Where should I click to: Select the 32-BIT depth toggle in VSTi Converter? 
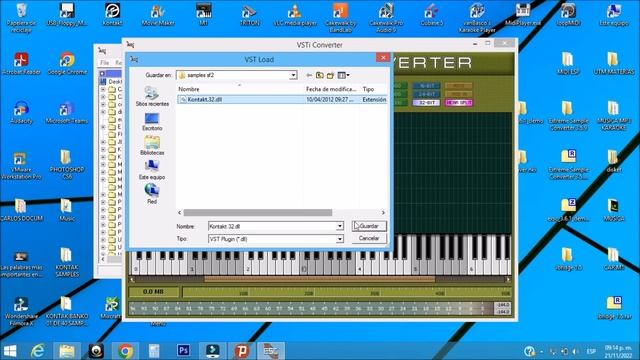426,103
